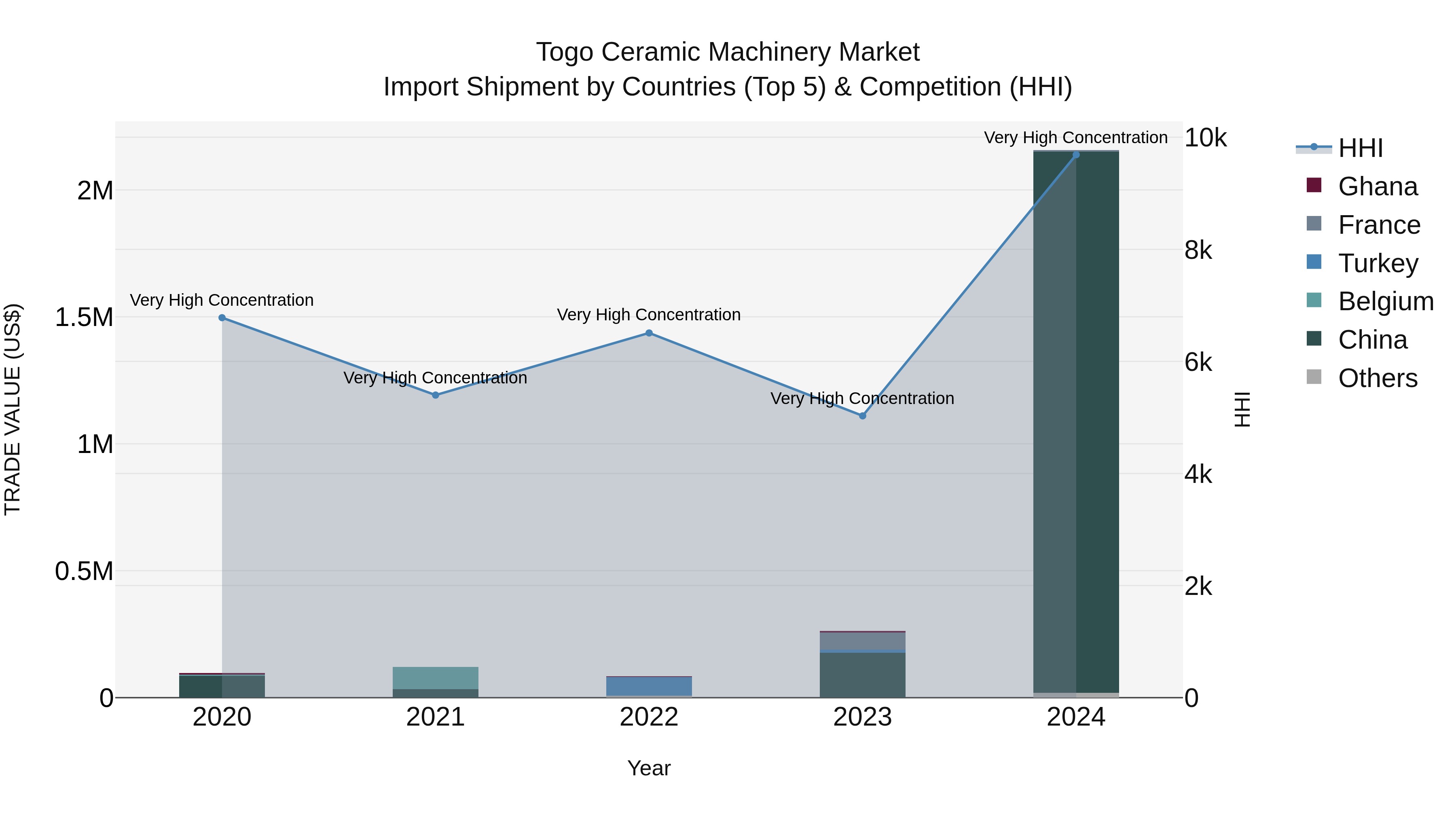The image size is (1456, 819).
Task: Click the China dark green legend swatch
Action: tap(1314, 338)
